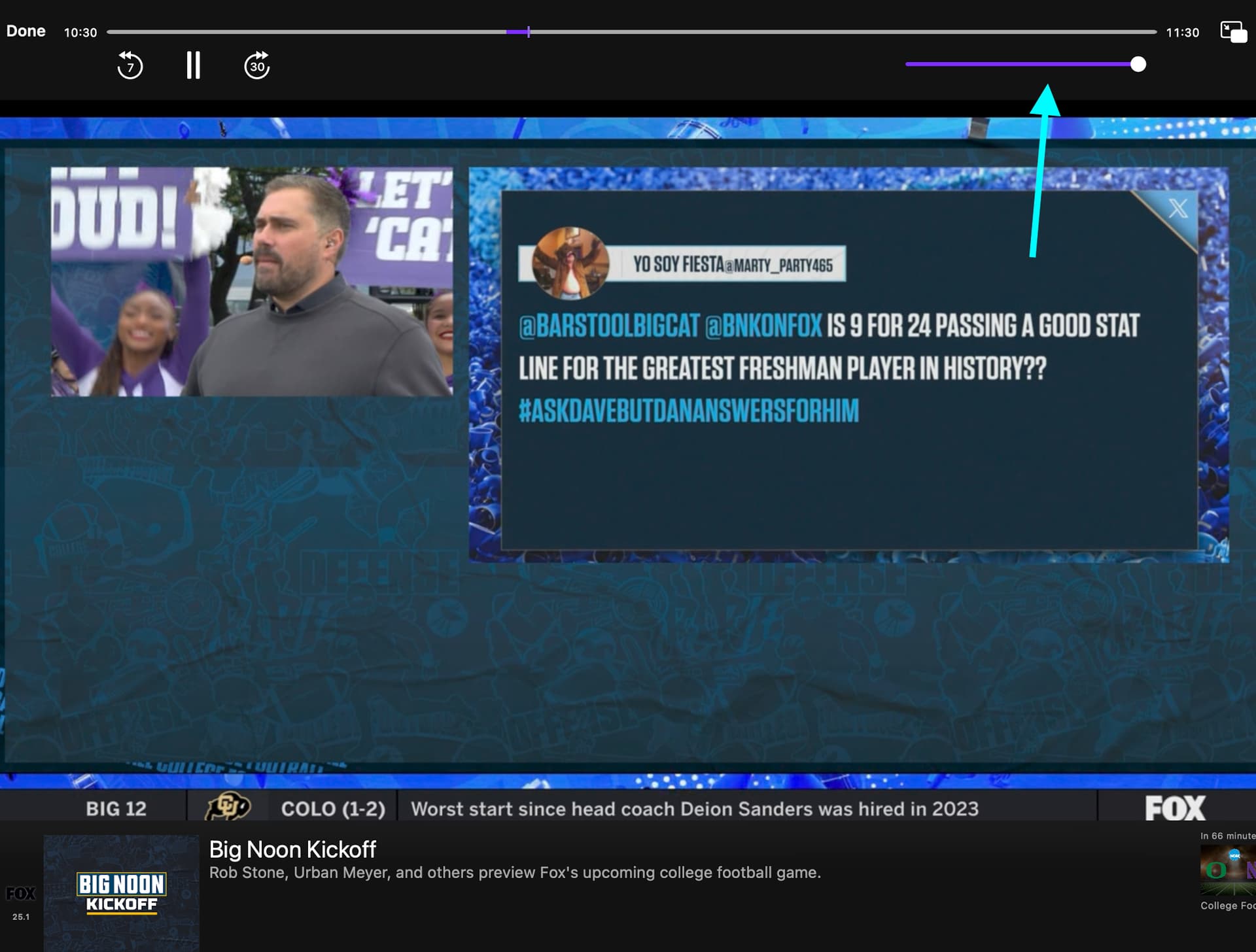Open the Big Noon Kickoff thumbnail

click(122, 892)
